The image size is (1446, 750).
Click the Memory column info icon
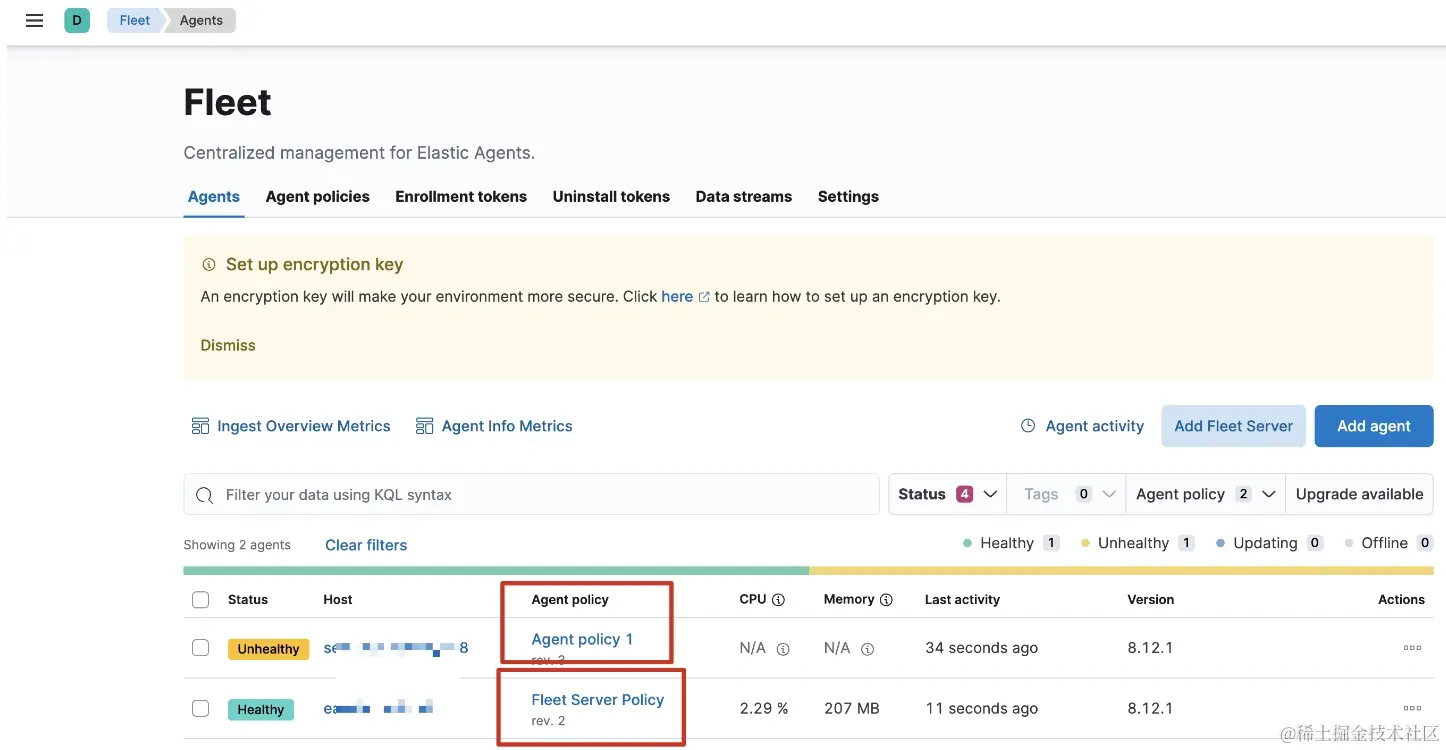(x=885, y=600)
